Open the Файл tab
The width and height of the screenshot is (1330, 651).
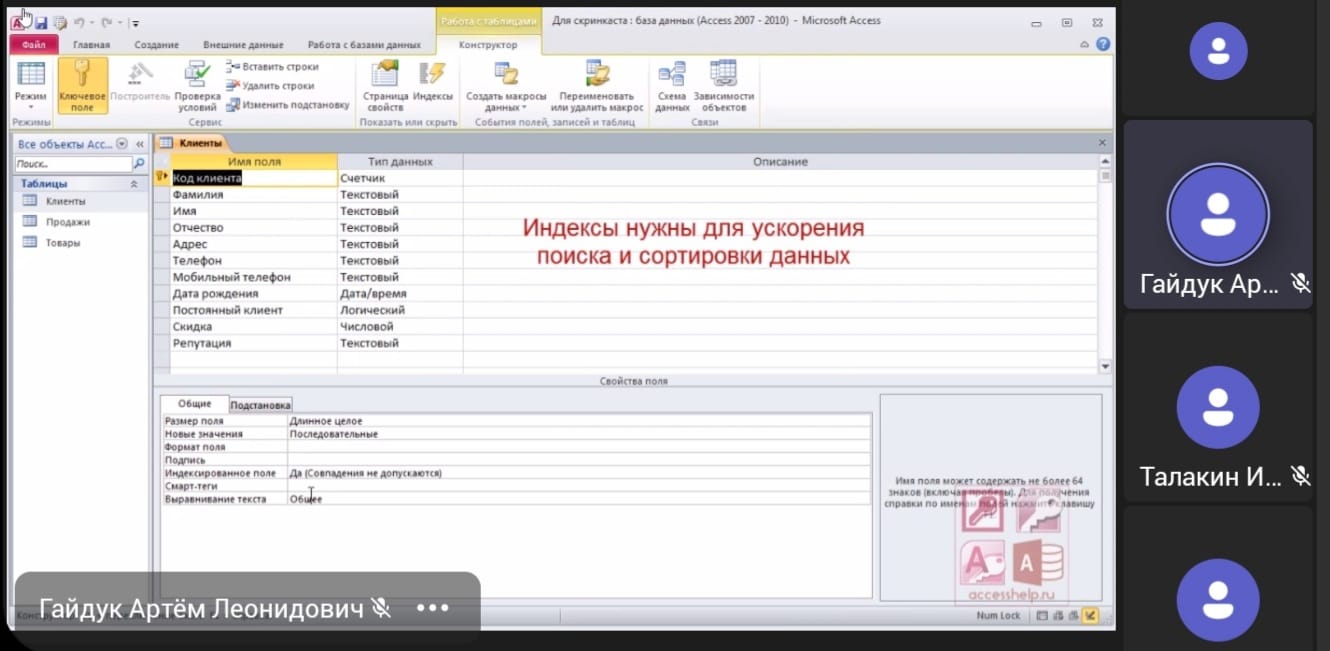[33, 45]
